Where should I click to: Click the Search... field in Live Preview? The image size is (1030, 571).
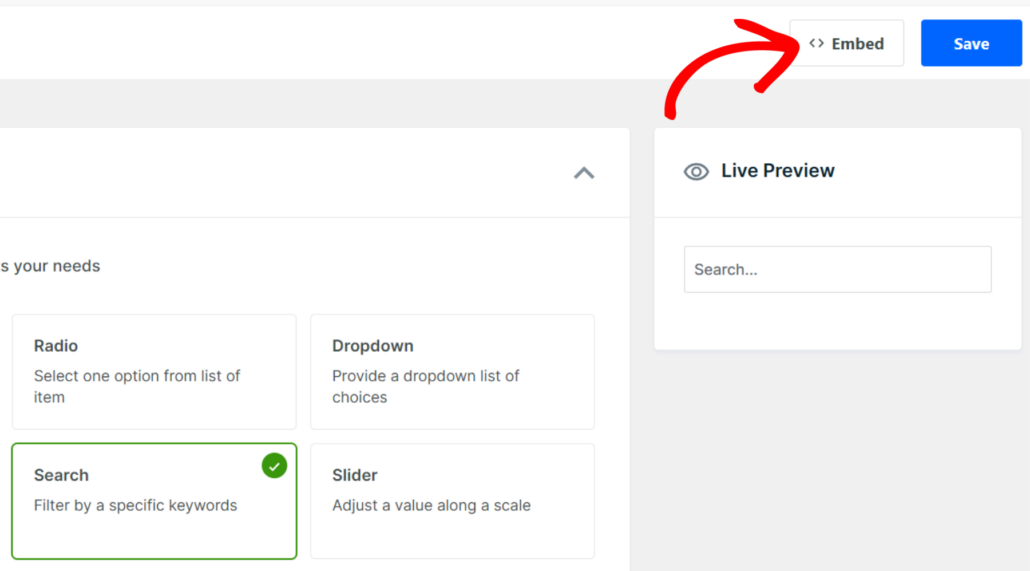[837, 270]
